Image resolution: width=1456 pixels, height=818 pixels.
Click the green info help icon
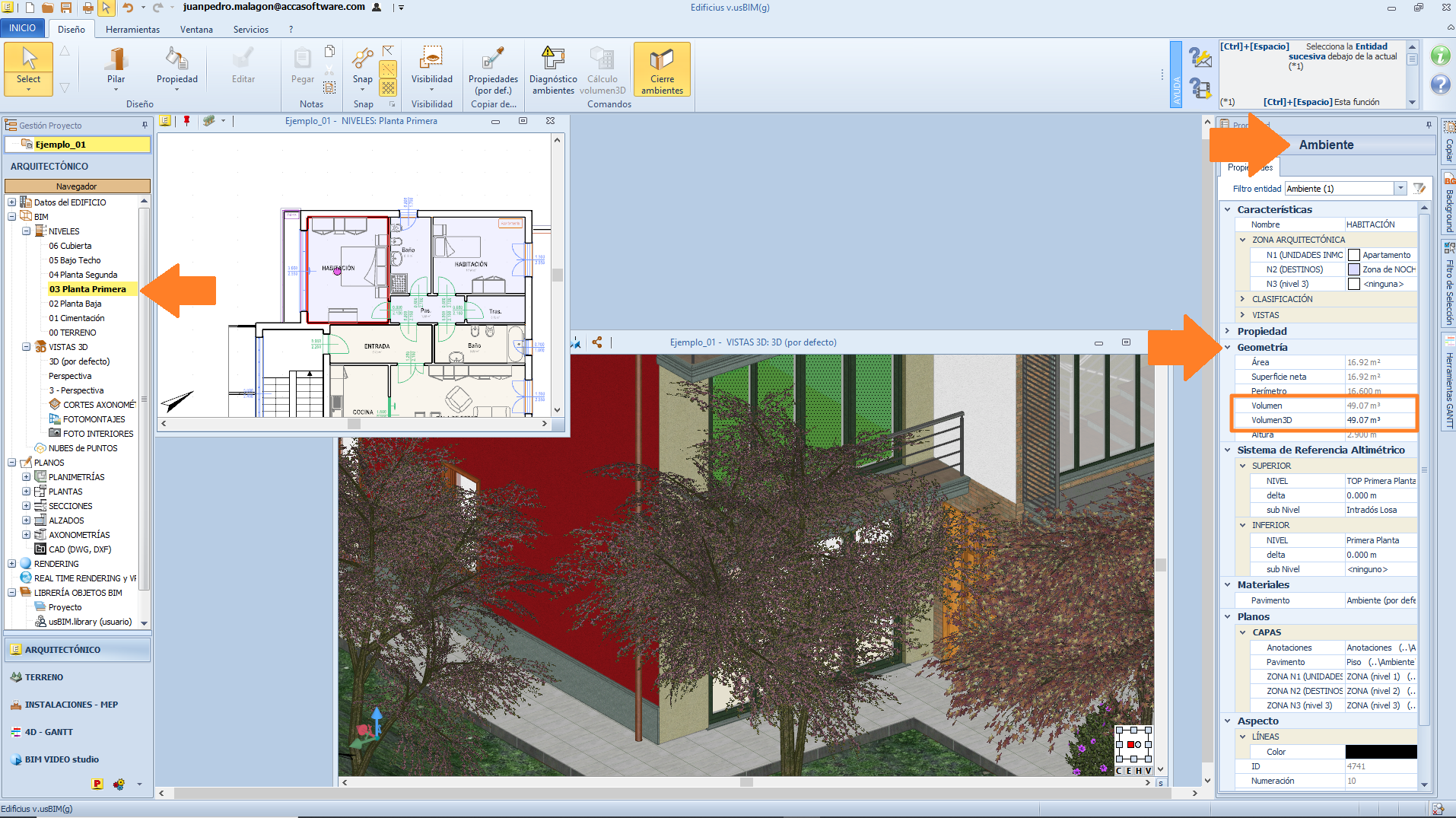coord(1440,56)
